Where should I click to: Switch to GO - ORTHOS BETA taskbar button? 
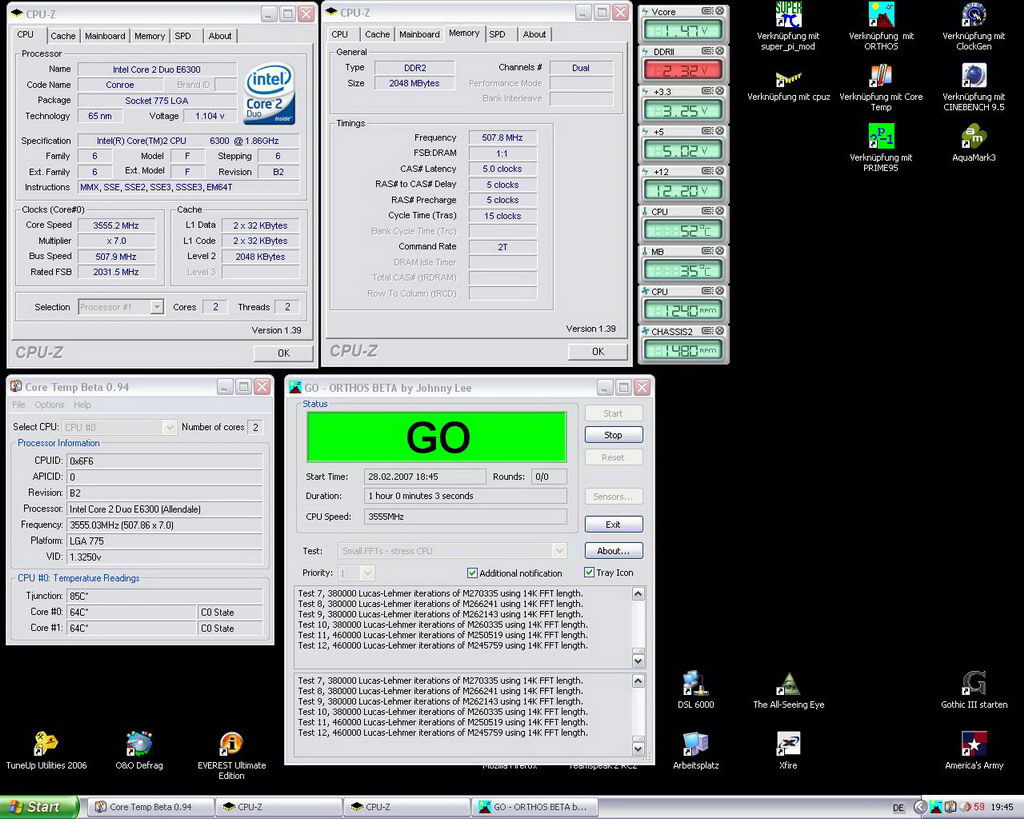(536, 807)
